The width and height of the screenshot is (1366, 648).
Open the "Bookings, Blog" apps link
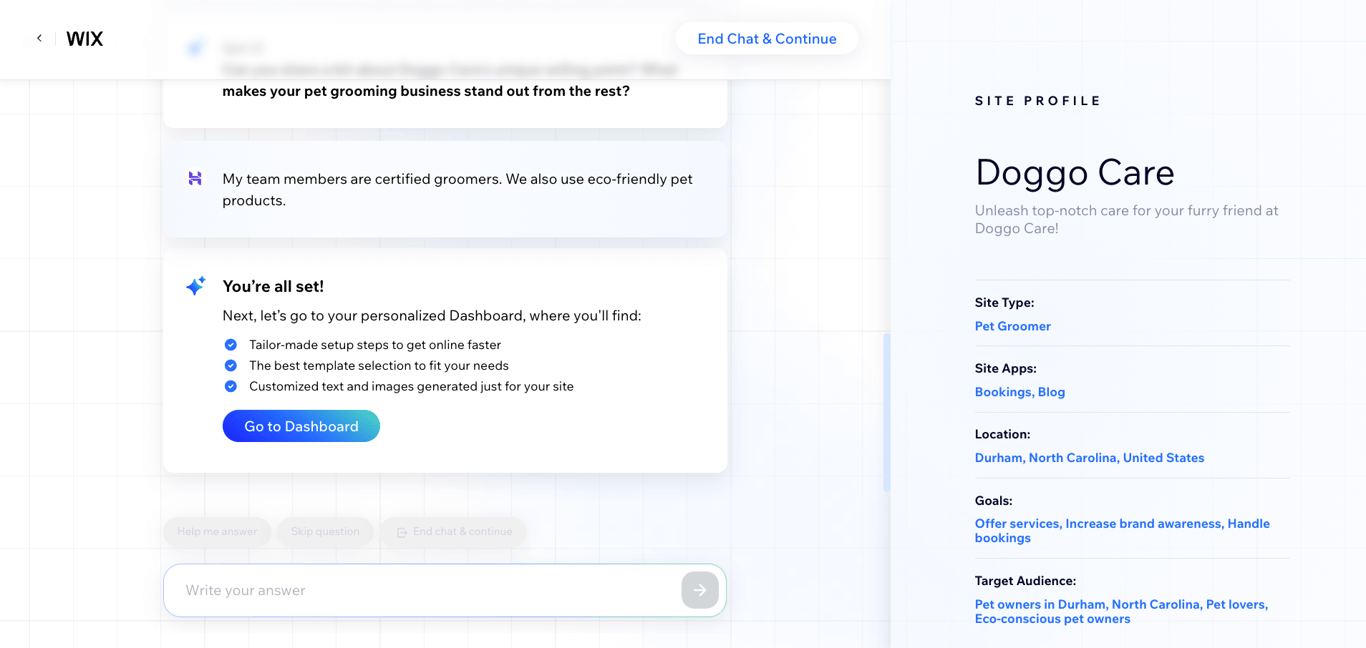click(1020, 392)
